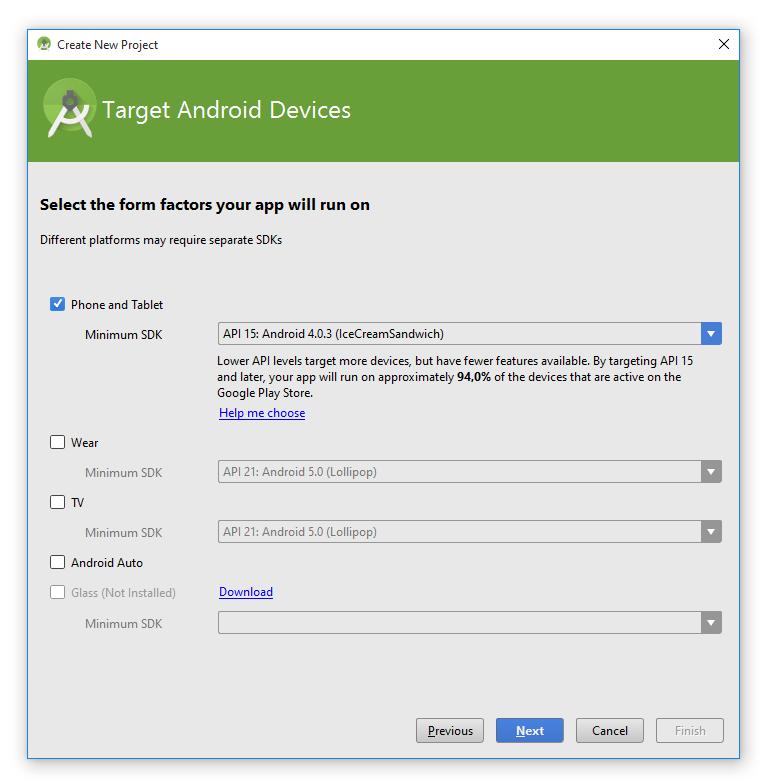Click the API 15 Android 4.0.3 combo box
The width and height of the screenshot is (764, 782).
[470, 334]
